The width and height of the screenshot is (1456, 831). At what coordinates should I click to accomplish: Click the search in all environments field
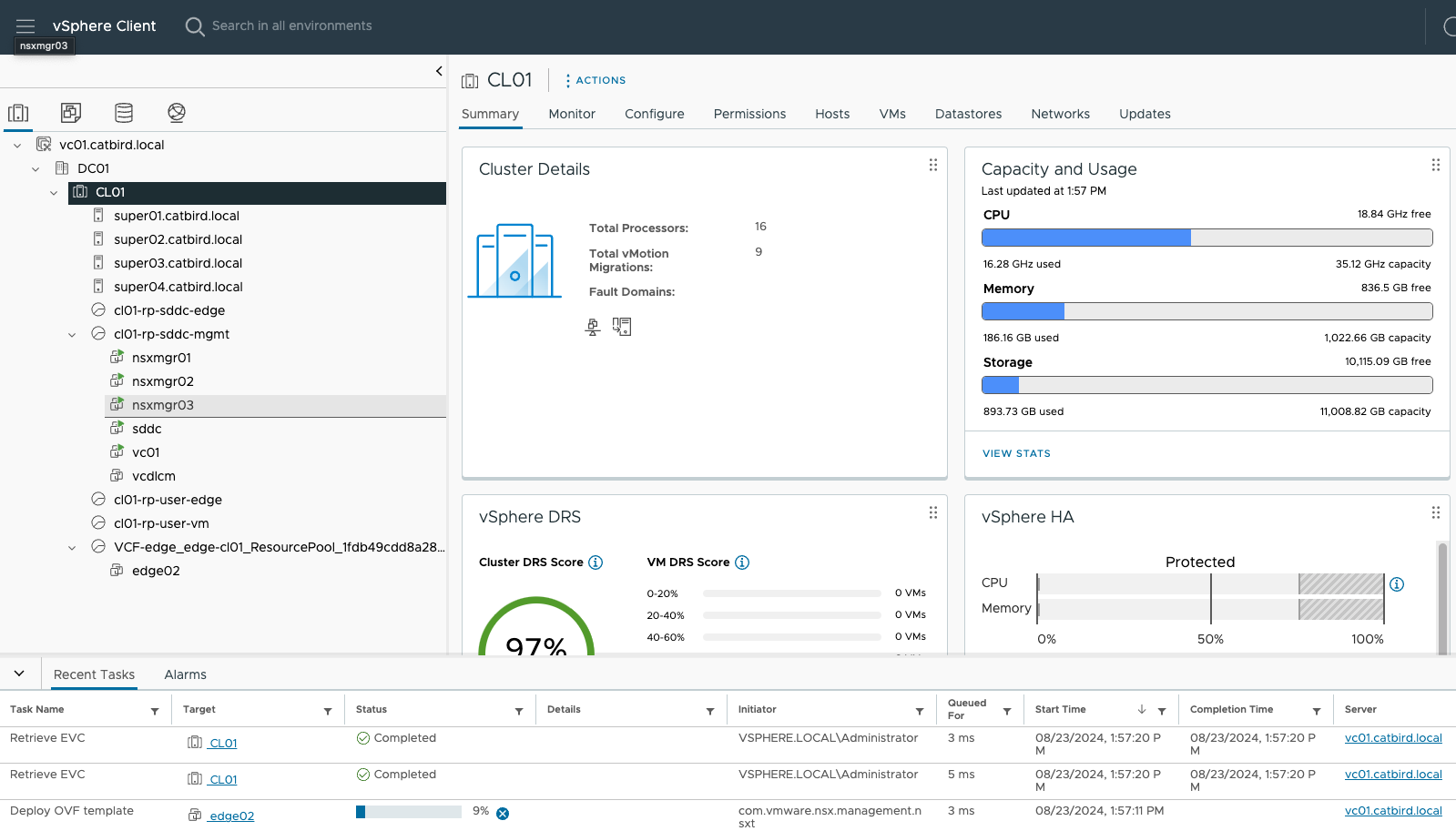coord(291,25)
